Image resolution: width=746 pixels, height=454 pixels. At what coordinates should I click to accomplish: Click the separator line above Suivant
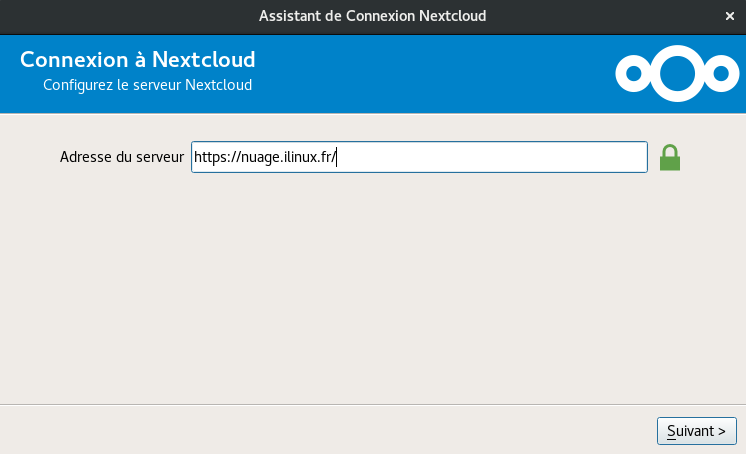[x=372, y=405]
